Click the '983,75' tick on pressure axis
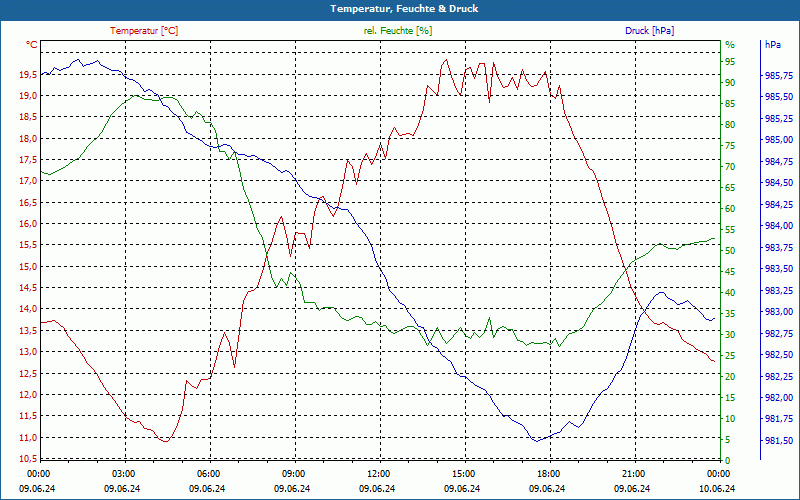 click(x=779, y=247)
